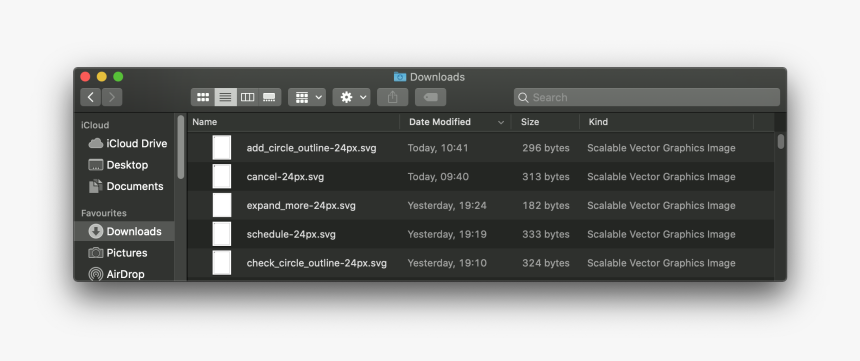Click the file list vertical scrollbar
Image resolution: width=860 pixels, height=361 pixels.
click(780, 142)
